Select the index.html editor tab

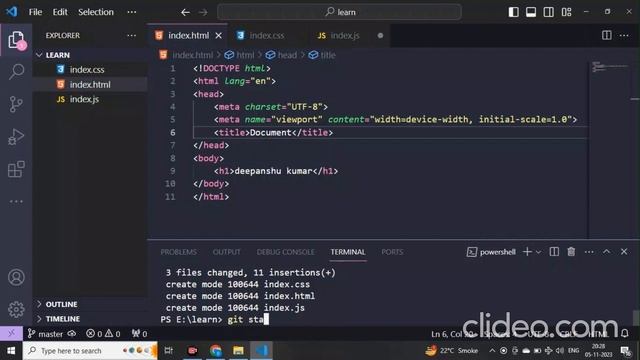point(188,36)
